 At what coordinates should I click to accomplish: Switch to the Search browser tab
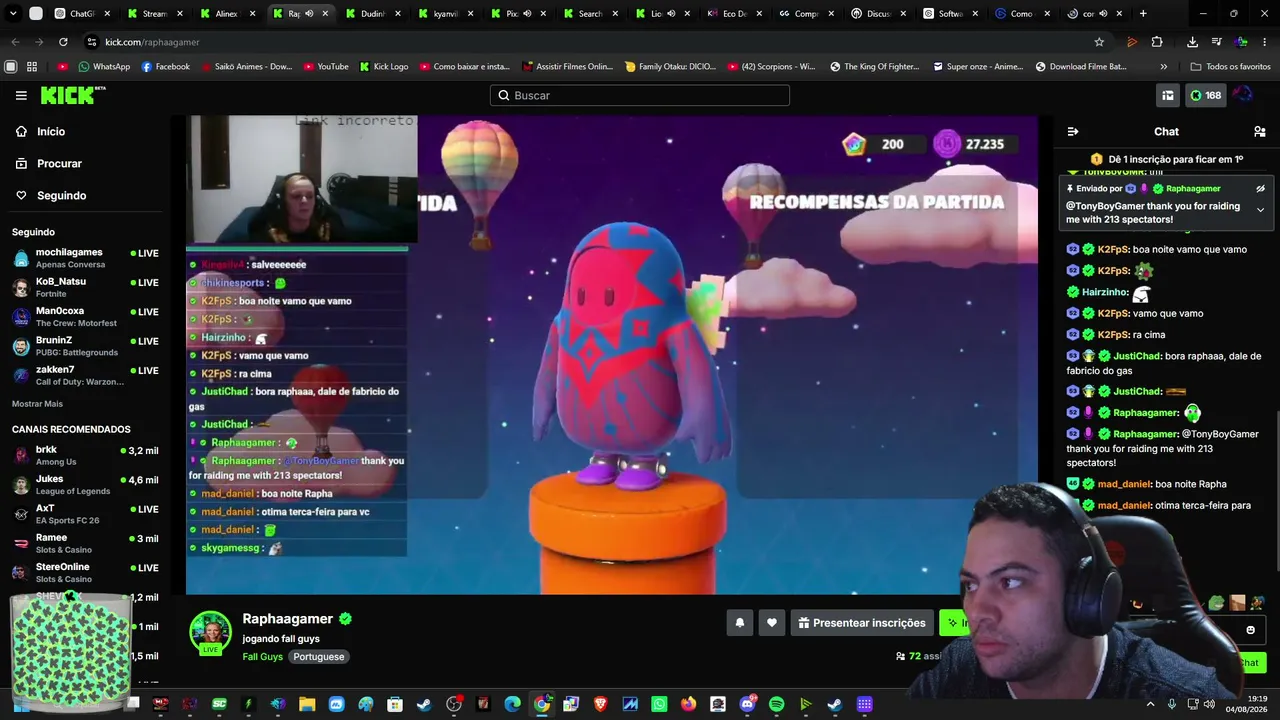pyautogui.click(x=590, y=14)
